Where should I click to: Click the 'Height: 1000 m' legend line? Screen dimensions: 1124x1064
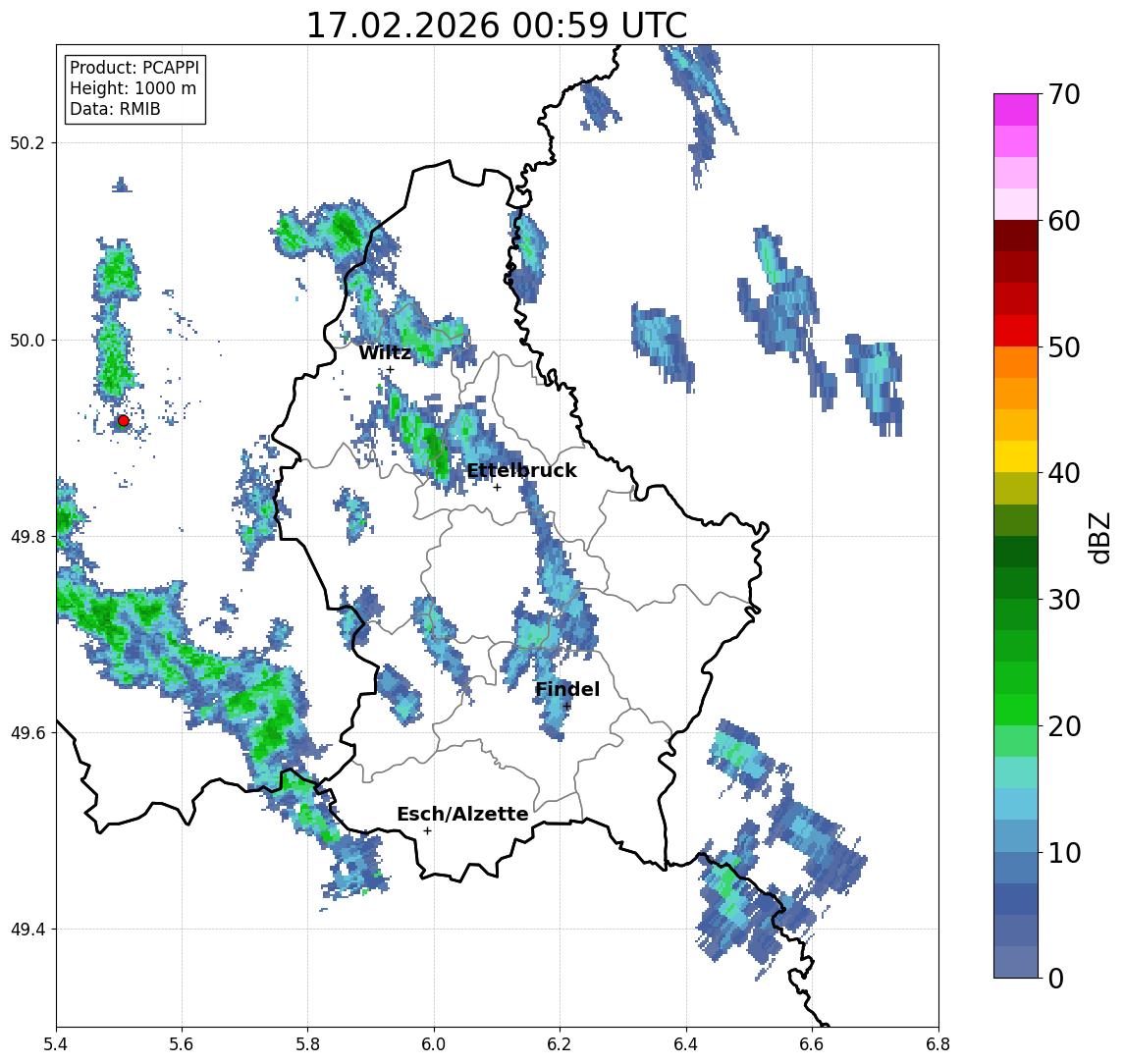pos(133,88)
